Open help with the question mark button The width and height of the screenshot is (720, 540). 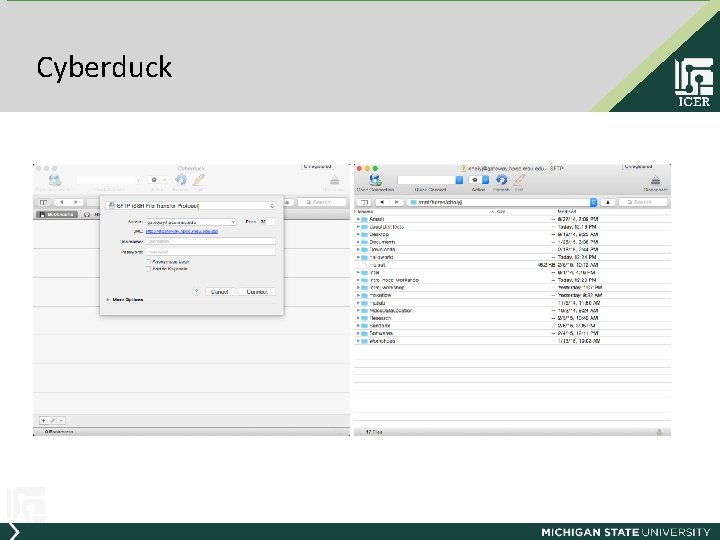pyautogui.click(x=196, y=292)
